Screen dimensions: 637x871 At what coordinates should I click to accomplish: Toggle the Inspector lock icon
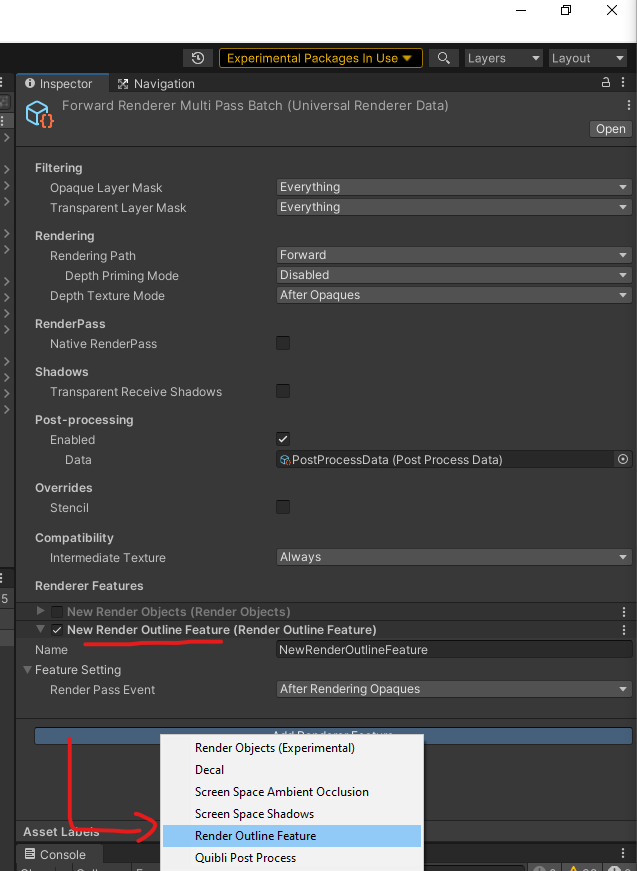pos(606,83)
